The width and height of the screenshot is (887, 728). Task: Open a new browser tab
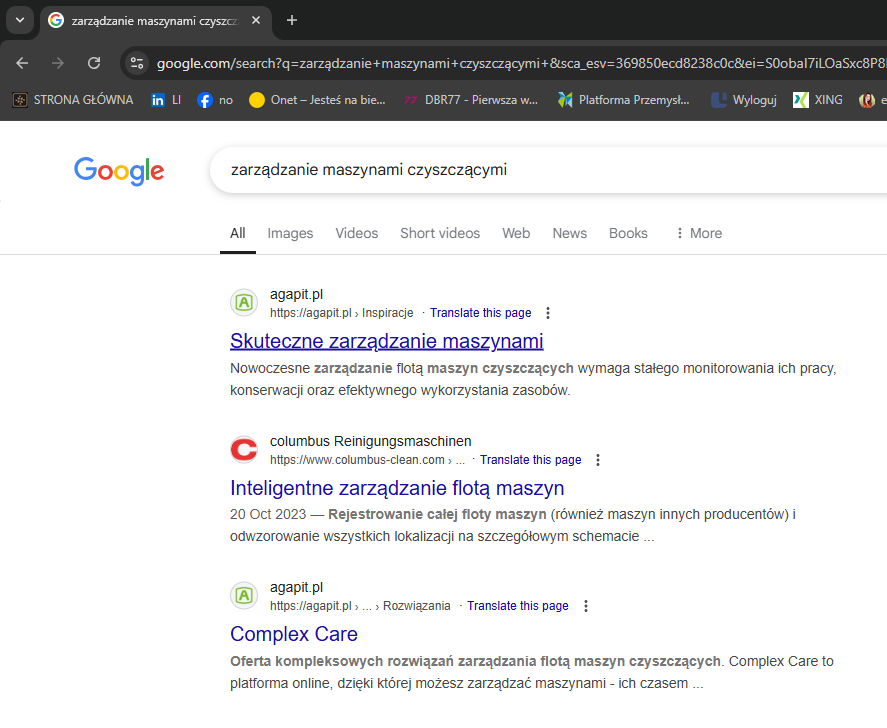292,20
